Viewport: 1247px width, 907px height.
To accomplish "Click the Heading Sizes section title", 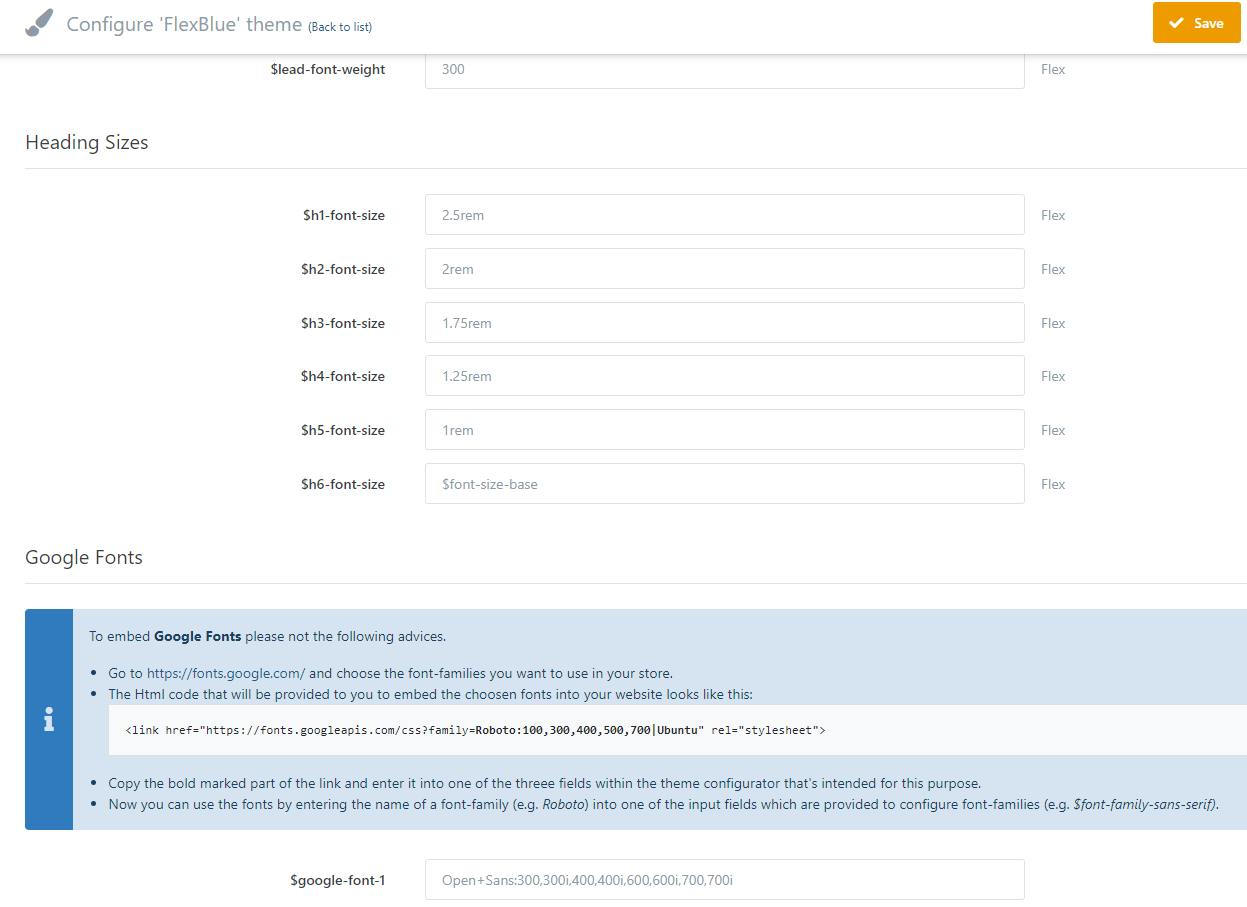I will pos(87,143).
